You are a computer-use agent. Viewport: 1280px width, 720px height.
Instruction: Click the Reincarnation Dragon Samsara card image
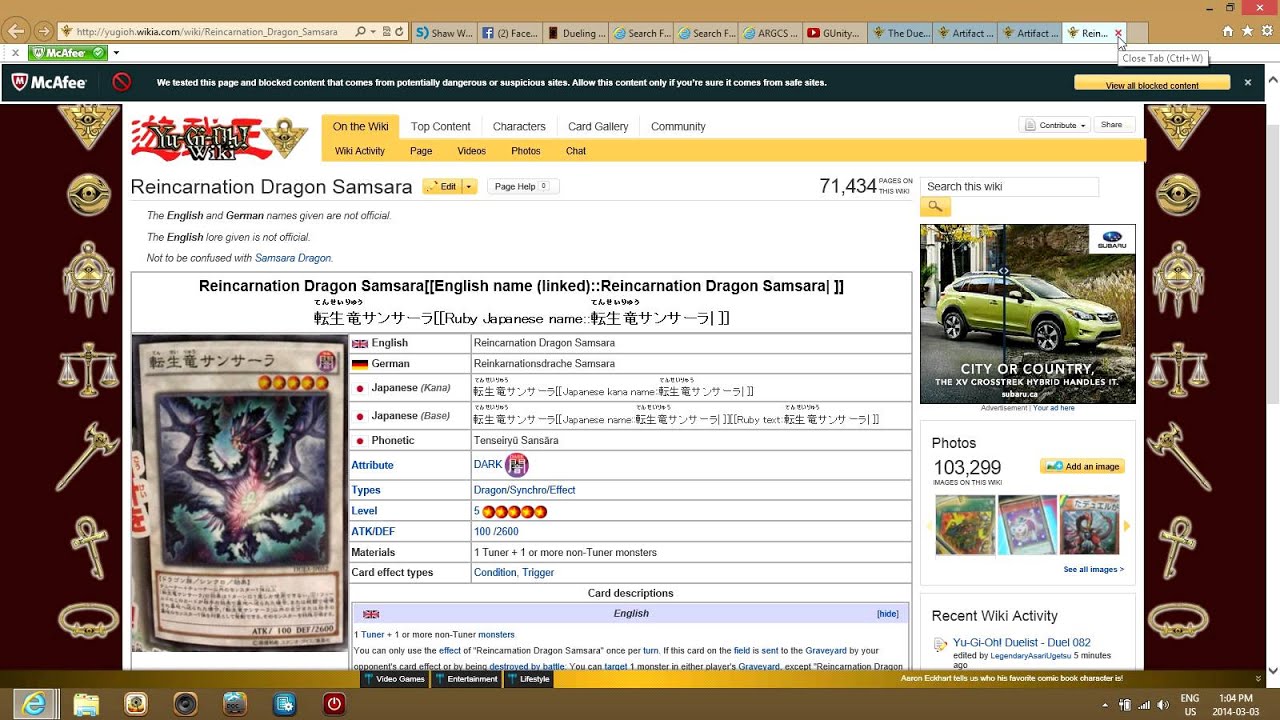(240, 492)
